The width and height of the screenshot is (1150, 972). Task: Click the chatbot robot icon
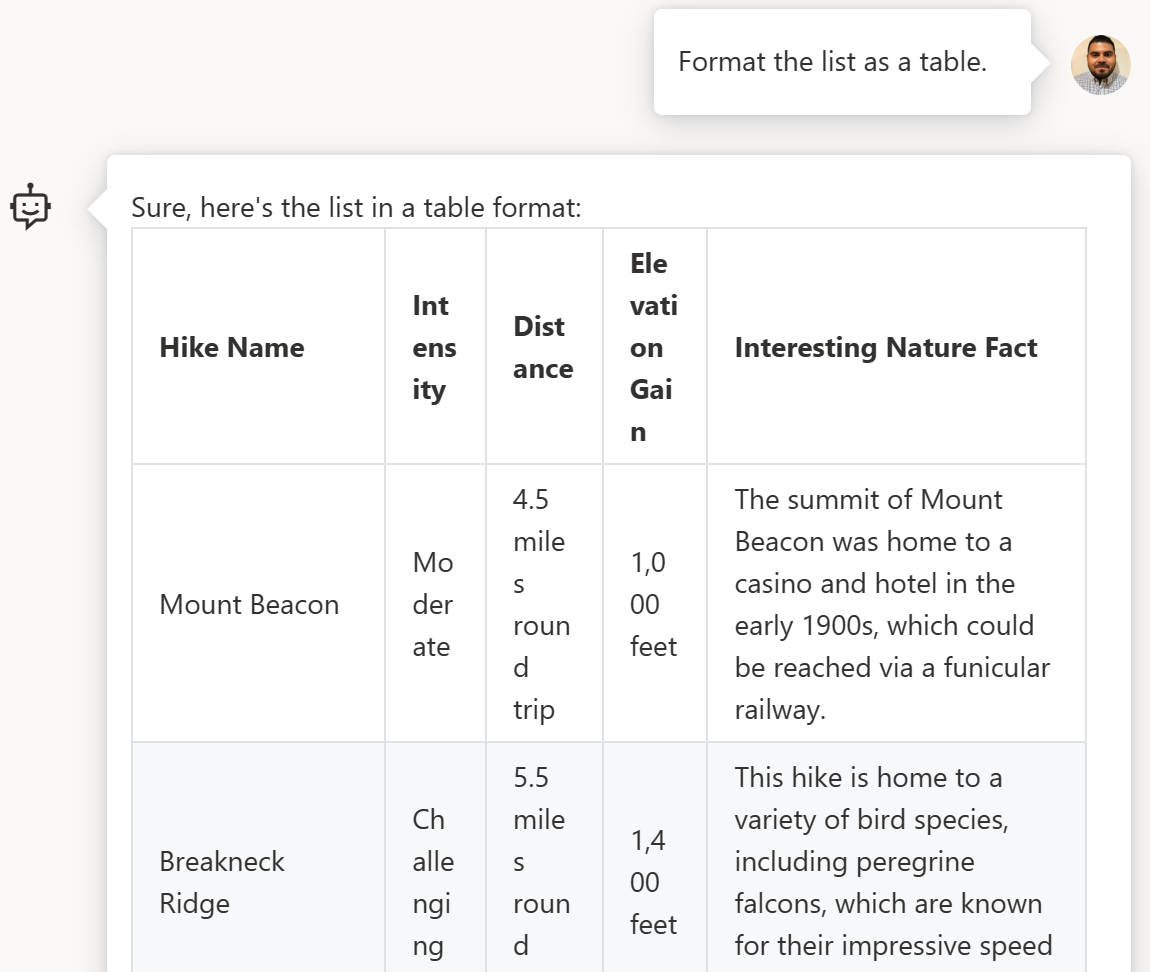click(30, 207)
